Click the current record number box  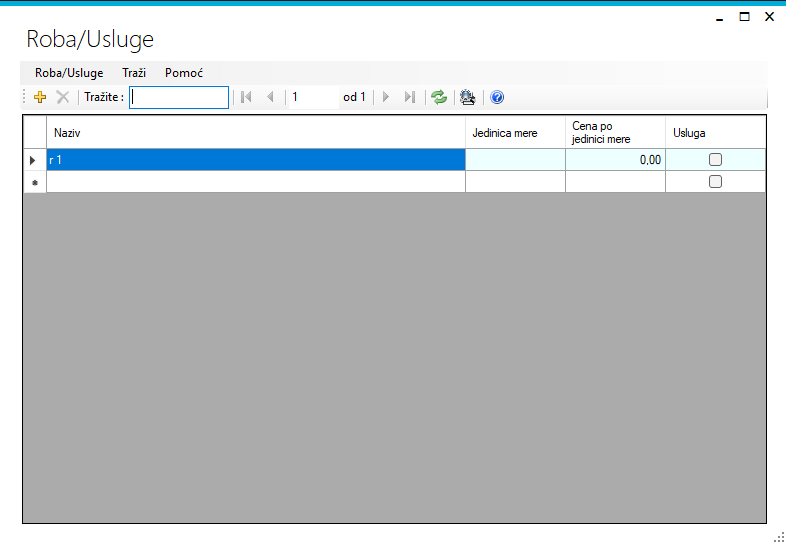pyautogui.click(x=314, y=97)
